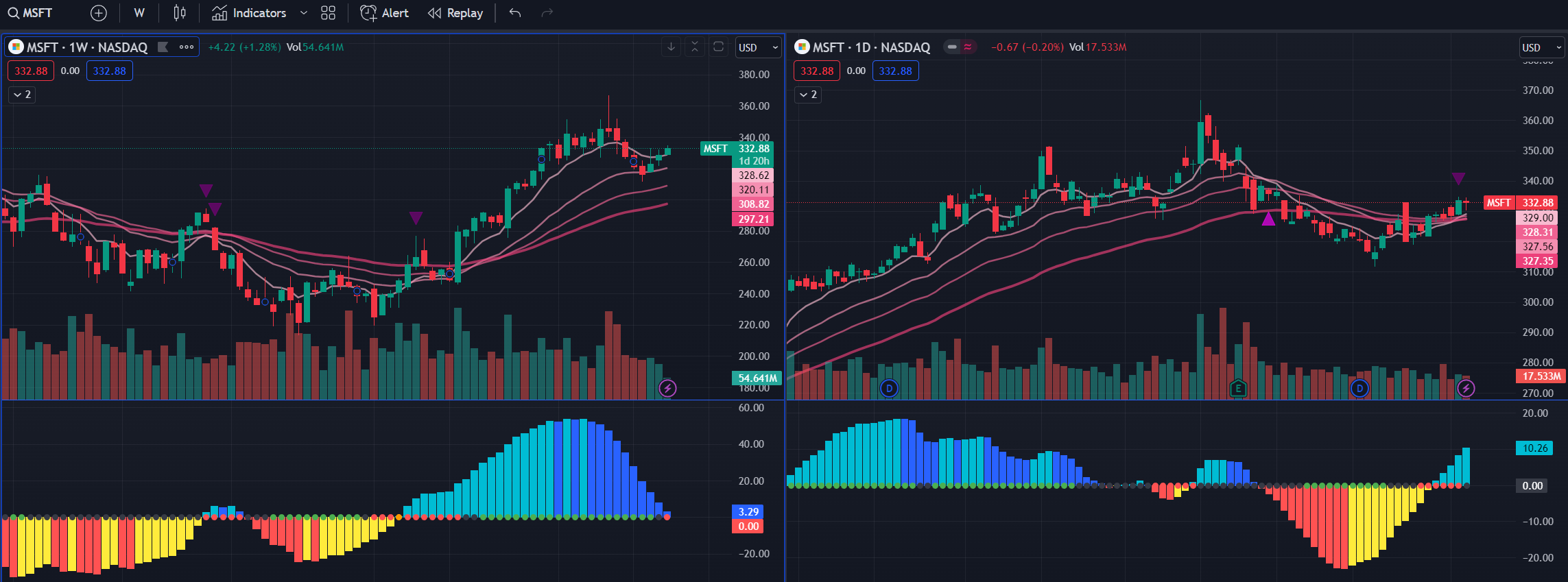Image resolution: width=1568 pixels, height=582 pixels.
Task: Click the lightning bolt icon on the daily chart
Action: pyautogui.click(x=1466, y=389)
